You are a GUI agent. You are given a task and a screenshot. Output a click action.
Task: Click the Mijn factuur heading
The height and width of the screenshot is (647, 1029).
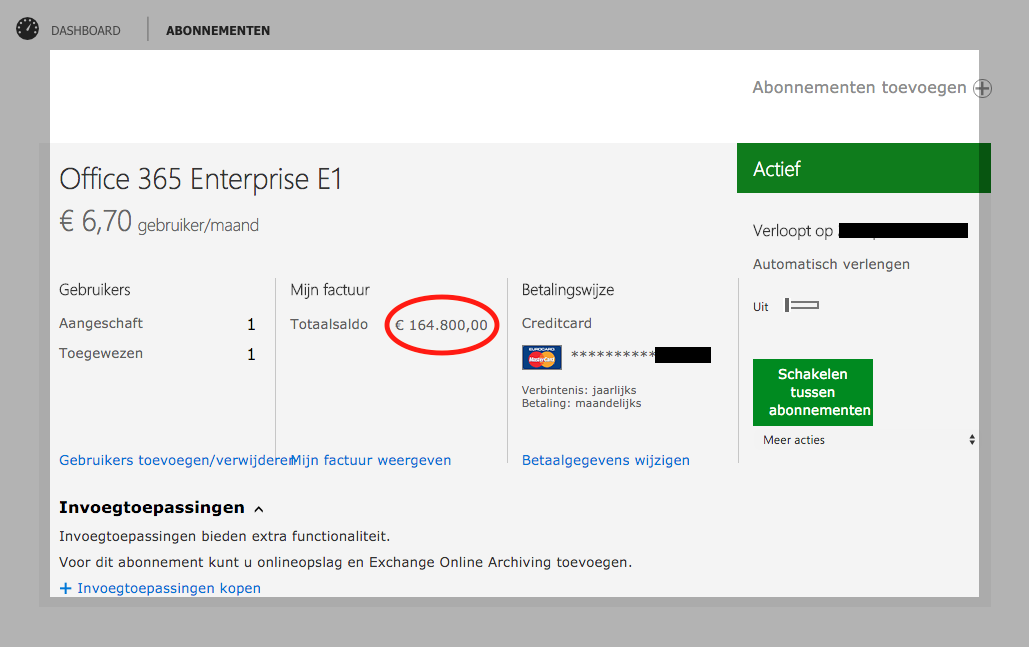pos(330,289)
